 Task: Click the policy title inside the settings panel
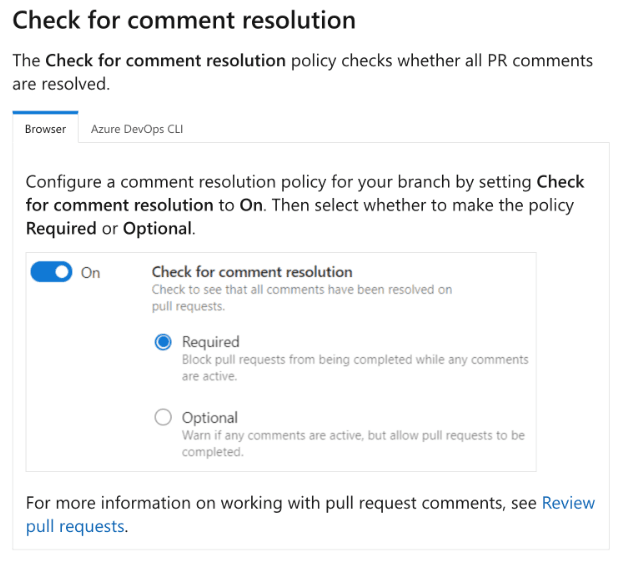[x=252, y=271]
